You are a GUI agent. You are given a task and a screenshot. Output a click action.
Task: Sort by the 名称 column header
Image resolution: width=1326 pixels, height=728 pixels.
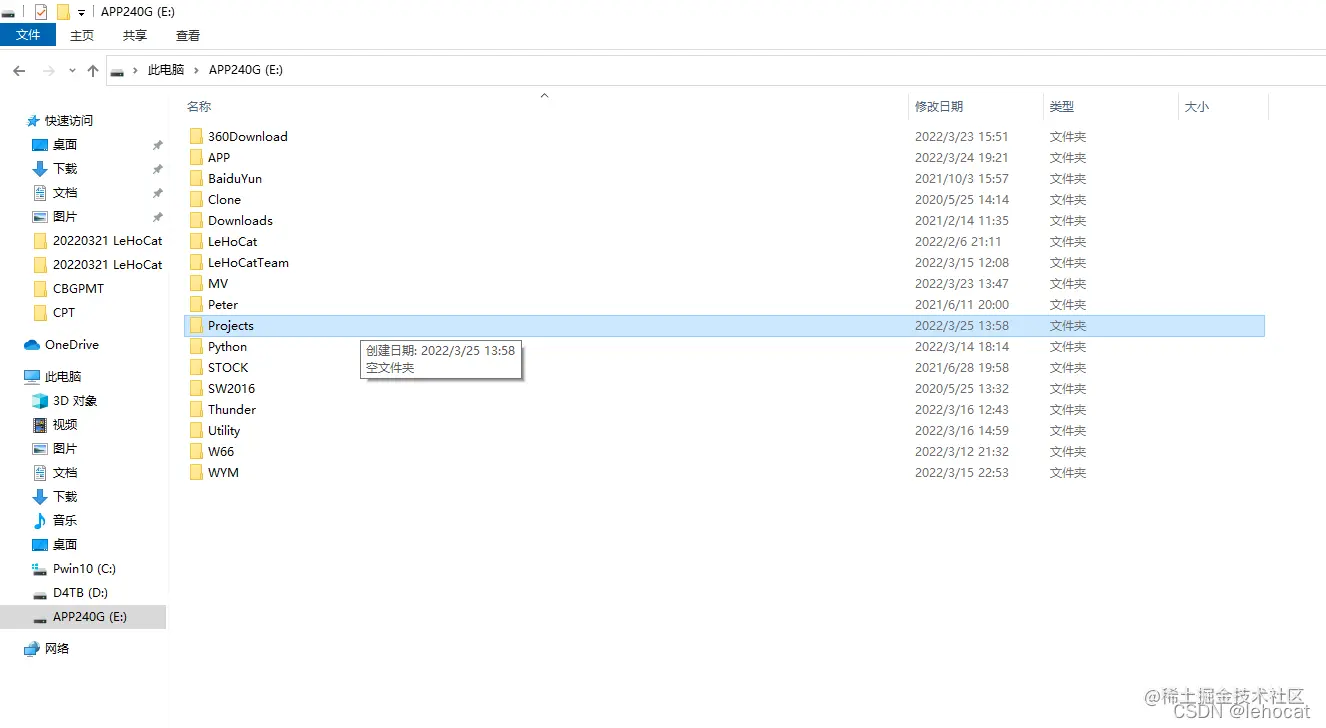[x=199, y=106]
